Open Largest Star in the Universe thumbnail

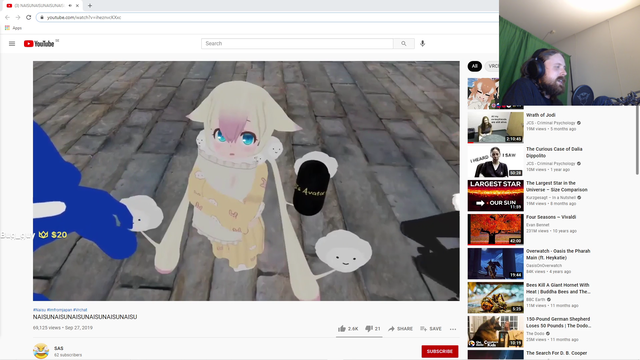tap(496, 195)
